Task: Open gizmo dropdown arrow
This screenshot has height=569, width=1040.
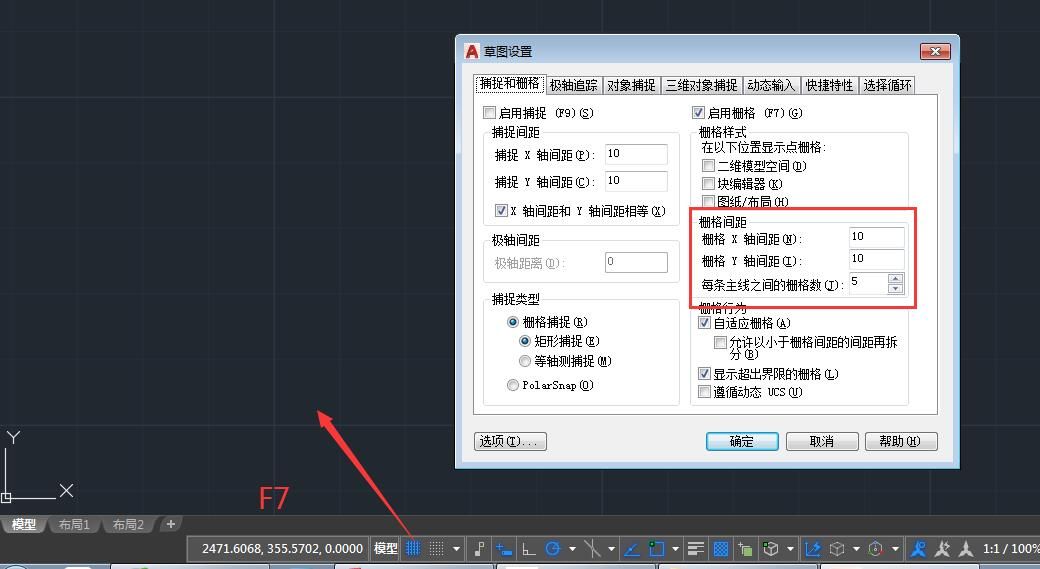Action: pos(895,549)
